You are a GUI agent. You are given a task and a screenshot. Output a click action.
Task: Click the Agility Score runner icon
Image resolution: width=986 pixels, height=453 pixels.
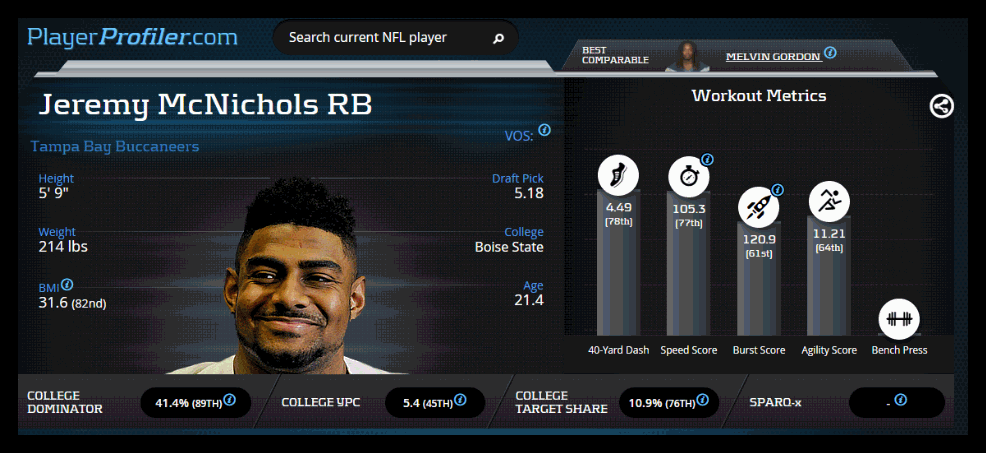tap(829, 202)
